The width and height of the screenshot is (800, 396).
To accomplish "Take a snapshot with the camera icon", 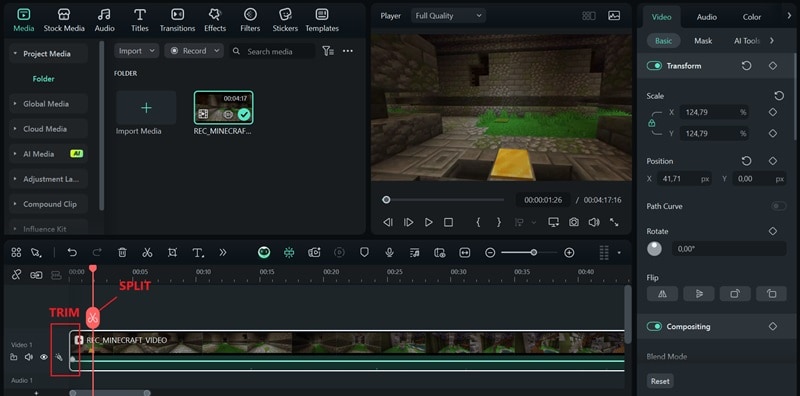I will 574,222.
